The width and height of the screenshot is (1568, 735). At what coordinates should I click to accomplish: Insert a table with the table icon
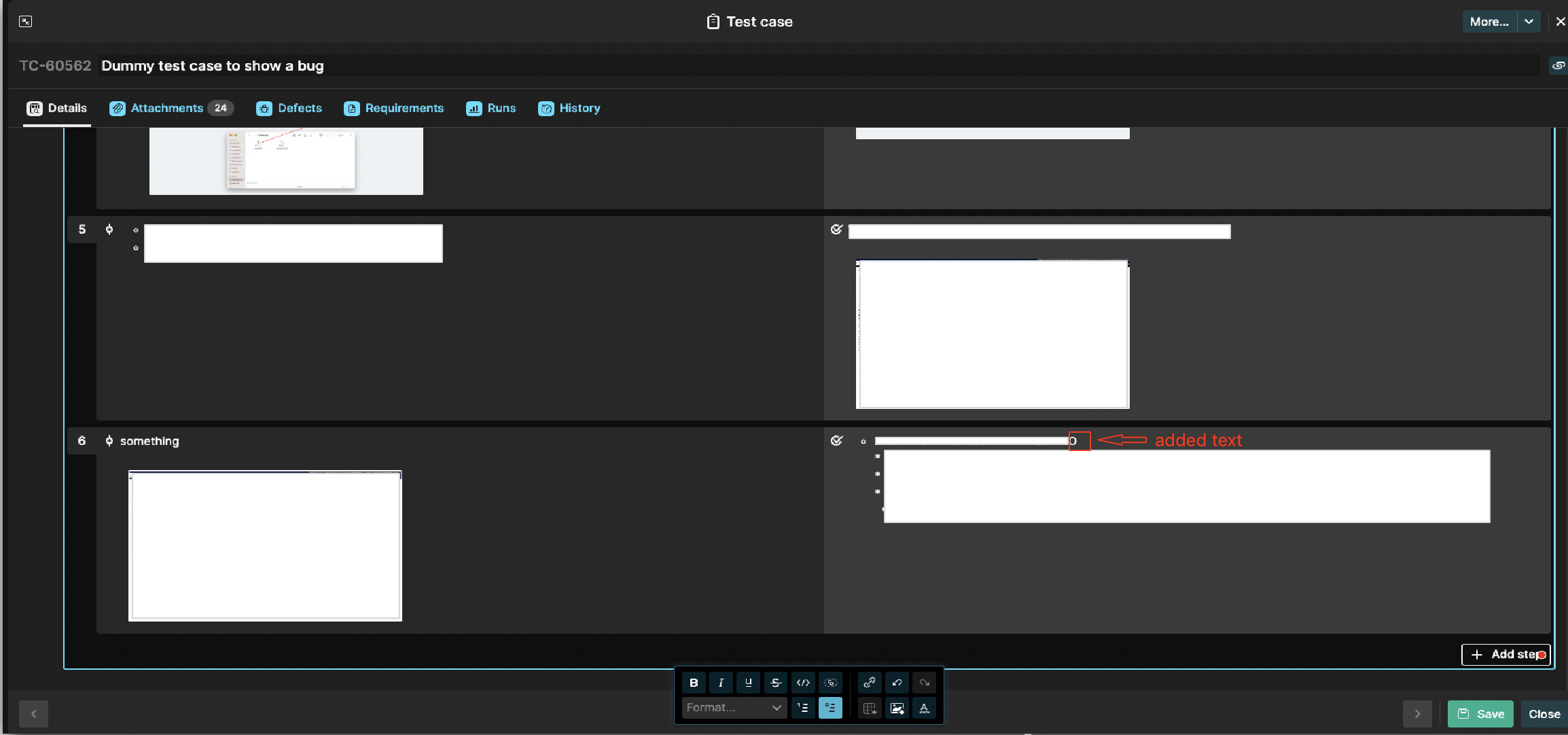pos(870,708)
